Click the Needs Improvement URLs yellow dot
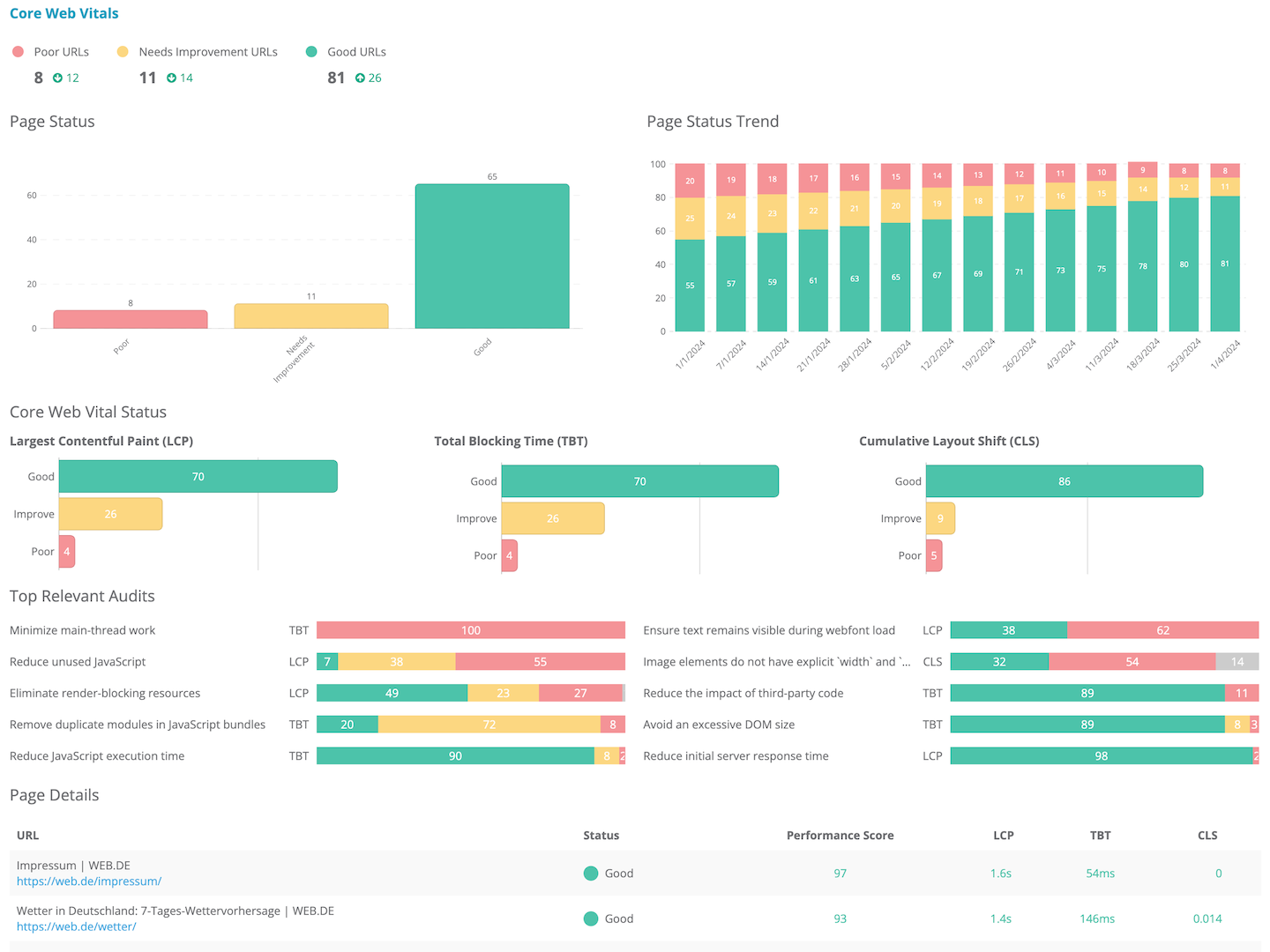This screenshot has height=952, width=1270. tap(123, 52)
